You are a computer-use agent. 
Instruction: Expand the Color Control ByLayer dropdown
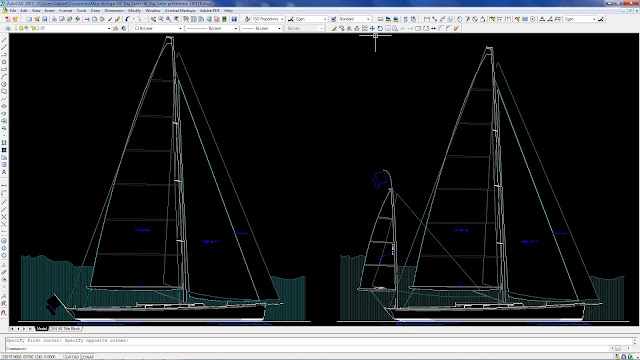click(180, 28)
